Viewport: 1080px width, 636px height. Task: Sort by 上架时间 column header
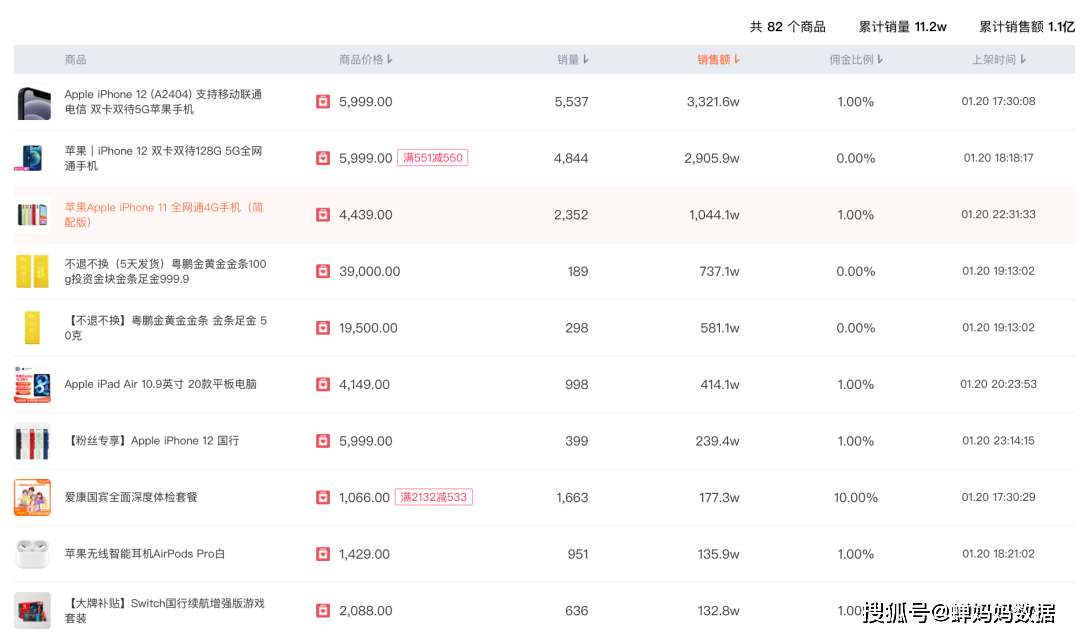tap(998, 60)
